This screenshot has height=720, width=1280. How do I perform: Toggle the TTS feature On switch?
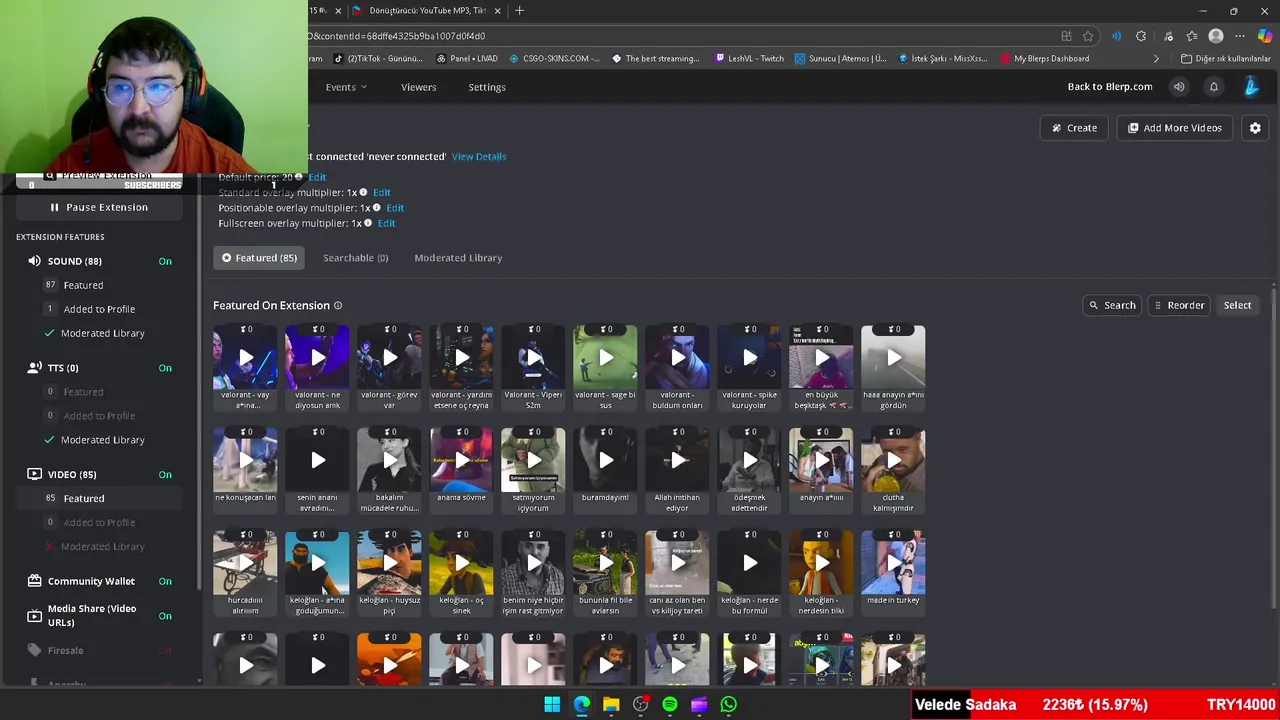165,368
